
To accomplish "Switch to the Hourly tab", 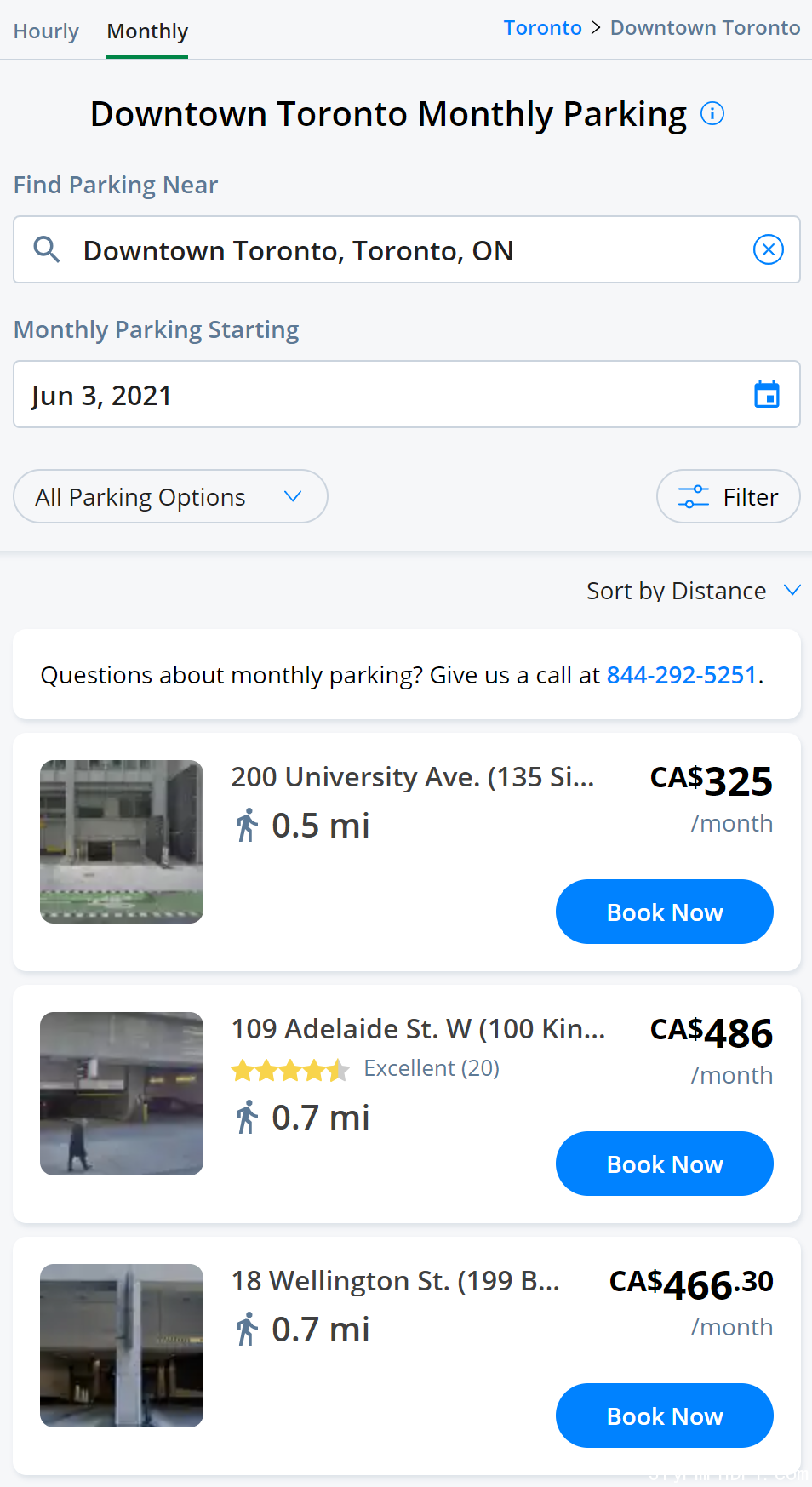I will [x=46, y=31].
